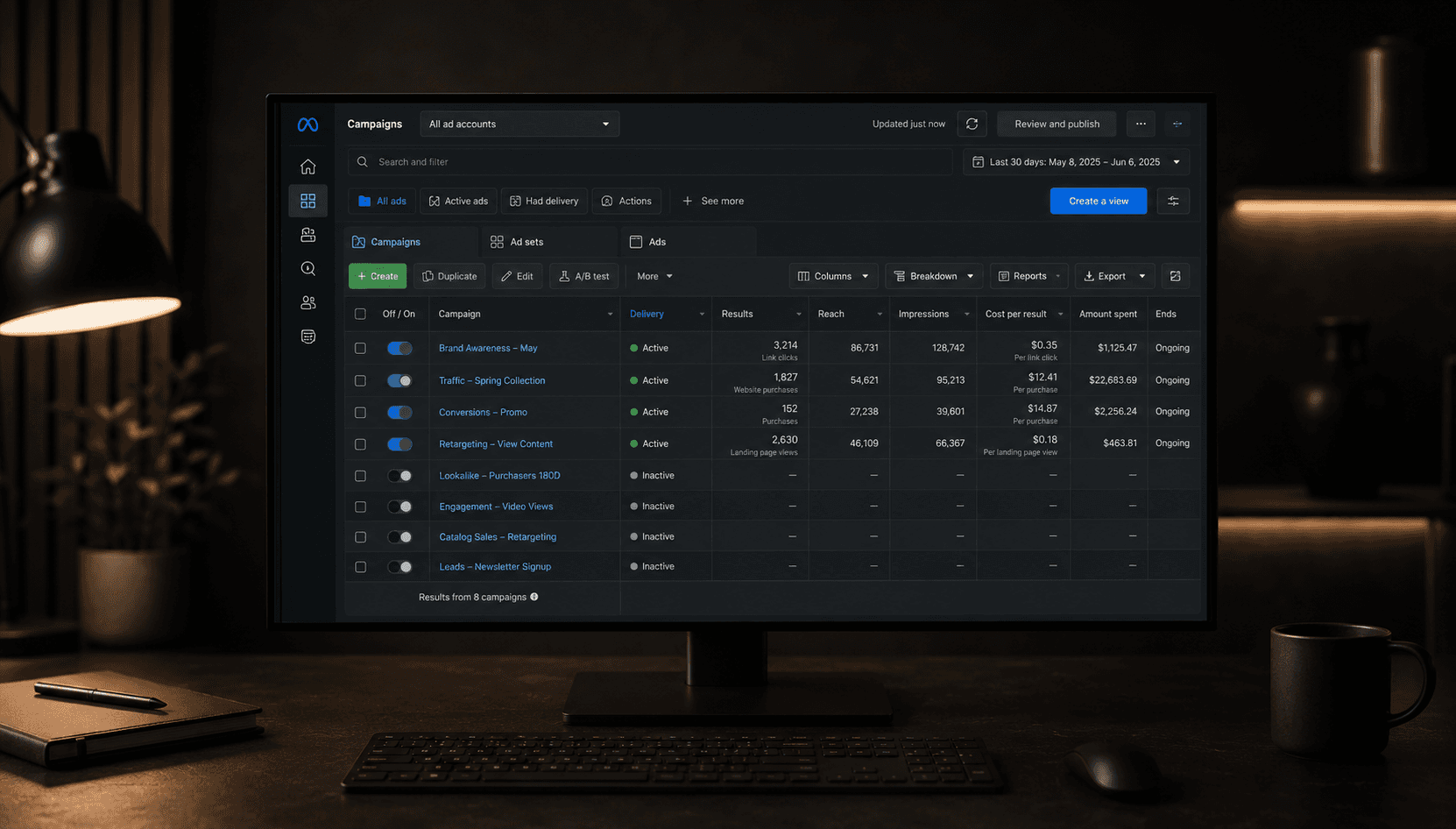Click the search magnifier icon in filter bar
The height and width of the screenshot is (829, 1456).
[x=362, y=161]
